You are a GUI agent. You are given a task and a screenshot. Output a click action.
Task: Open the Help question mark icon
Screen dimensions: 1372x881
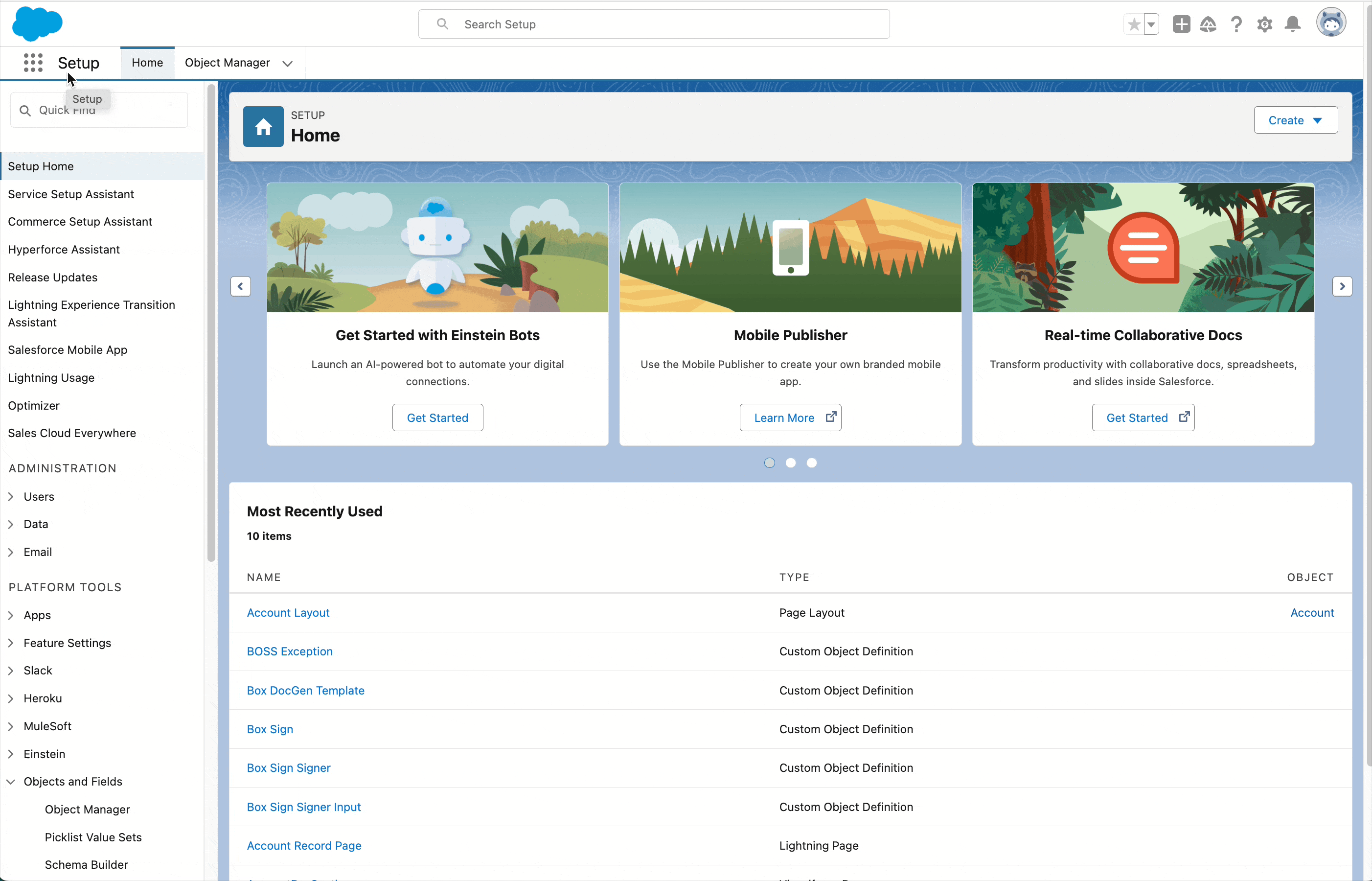[1236, 24]
